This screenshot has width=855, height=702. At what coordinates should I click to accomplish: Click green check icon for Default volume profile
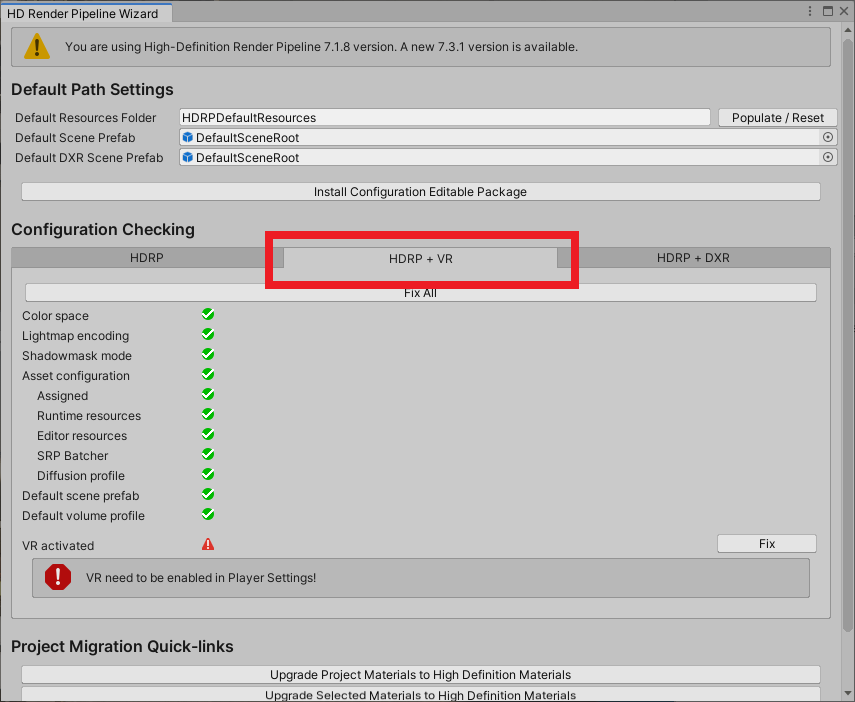208,514
